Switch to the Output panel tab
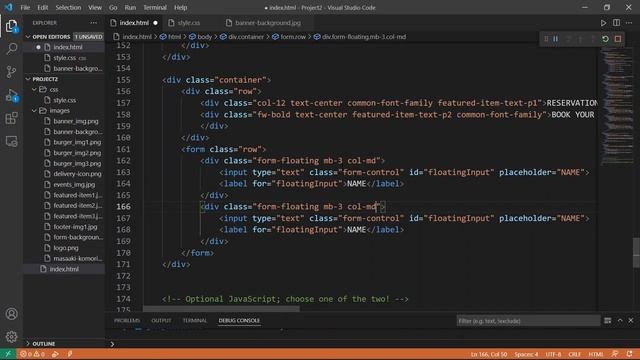Screen dimensions: 640x360 pyautogui.click(x=161, y=321)
